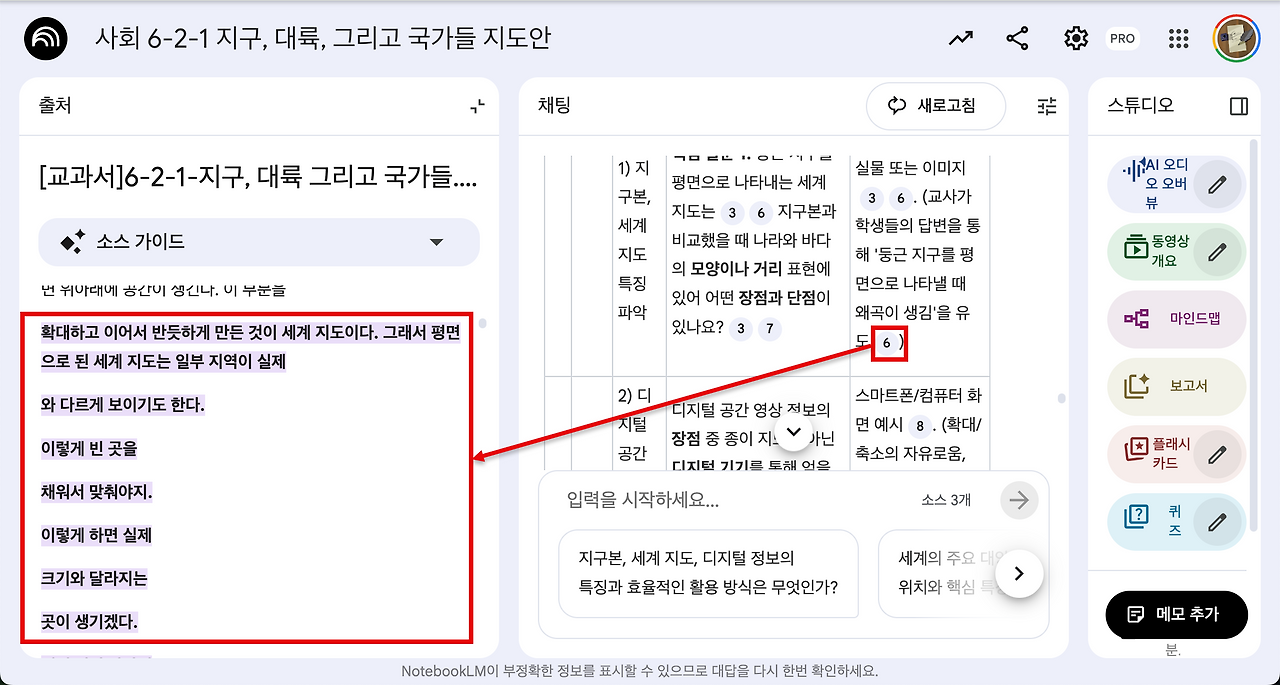The height and width of the screenshot is (685, 1280).
Task: Collapse the 스튜디오 panel icon
Action: pyautogui.click(x=1239, y=106)
